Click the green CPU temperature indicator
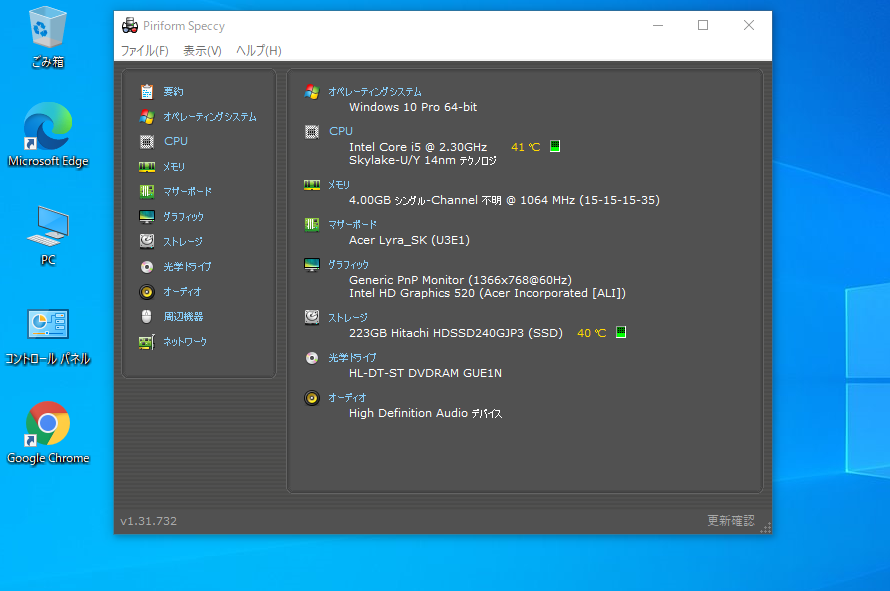The image size is (890, 591). point(555,146)
